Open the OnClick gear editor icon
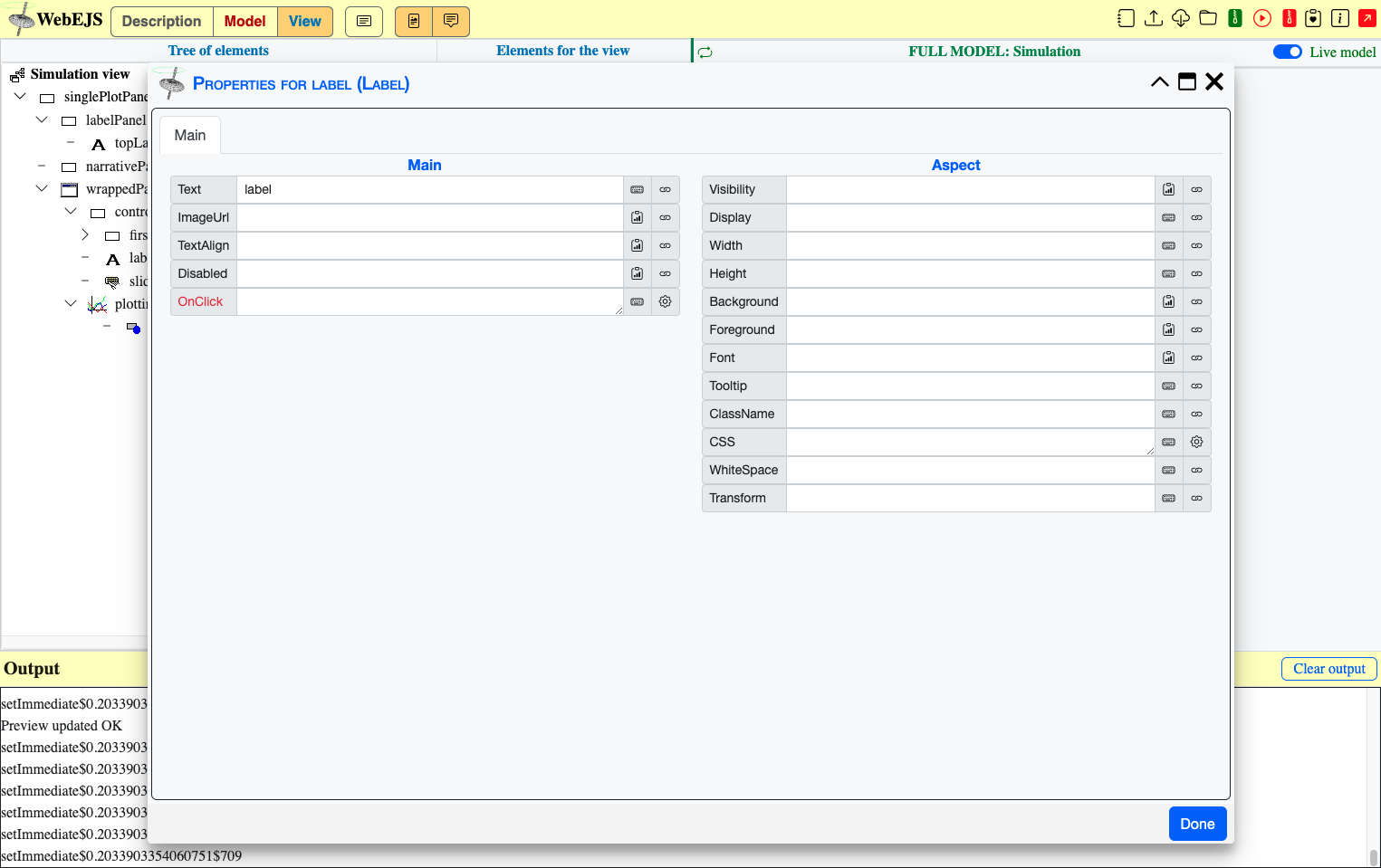Screen dimensions: 1381x868 click(x=665, y=301)
